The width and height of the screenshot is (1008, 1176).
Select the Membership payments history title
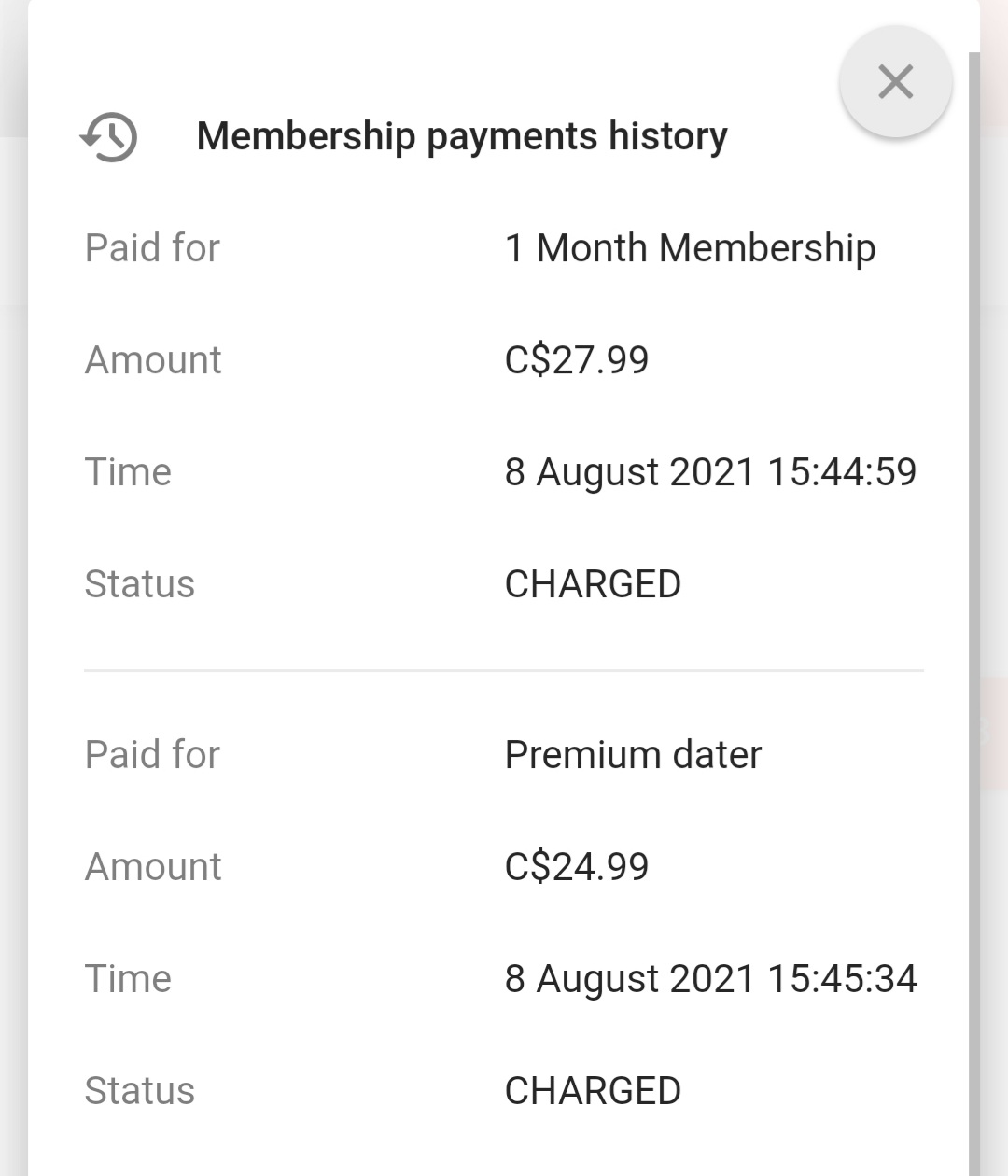pyautogui.click(x=462, y=136)
